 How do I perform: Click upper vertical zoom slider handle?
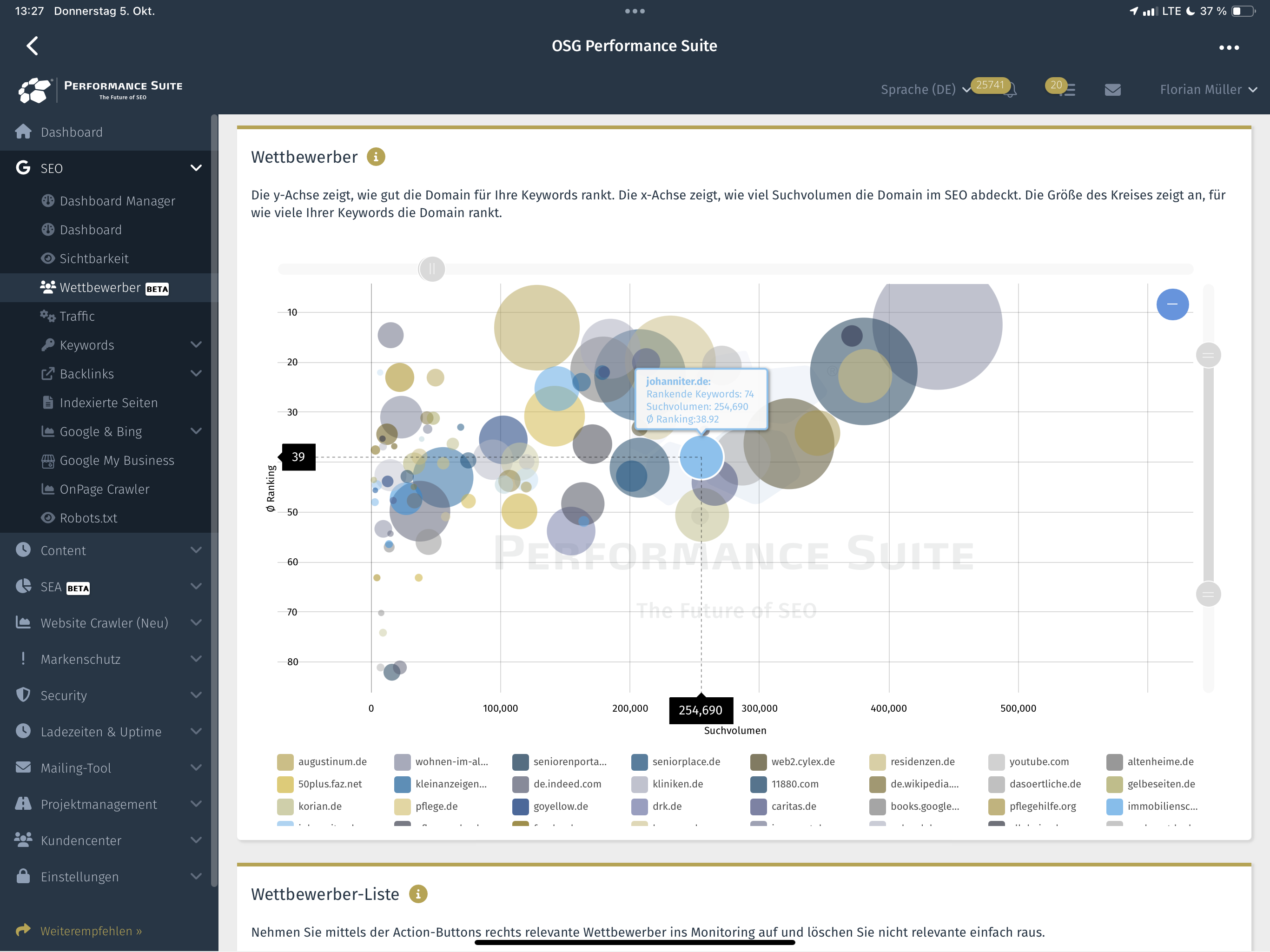(x=1208, y=355)
